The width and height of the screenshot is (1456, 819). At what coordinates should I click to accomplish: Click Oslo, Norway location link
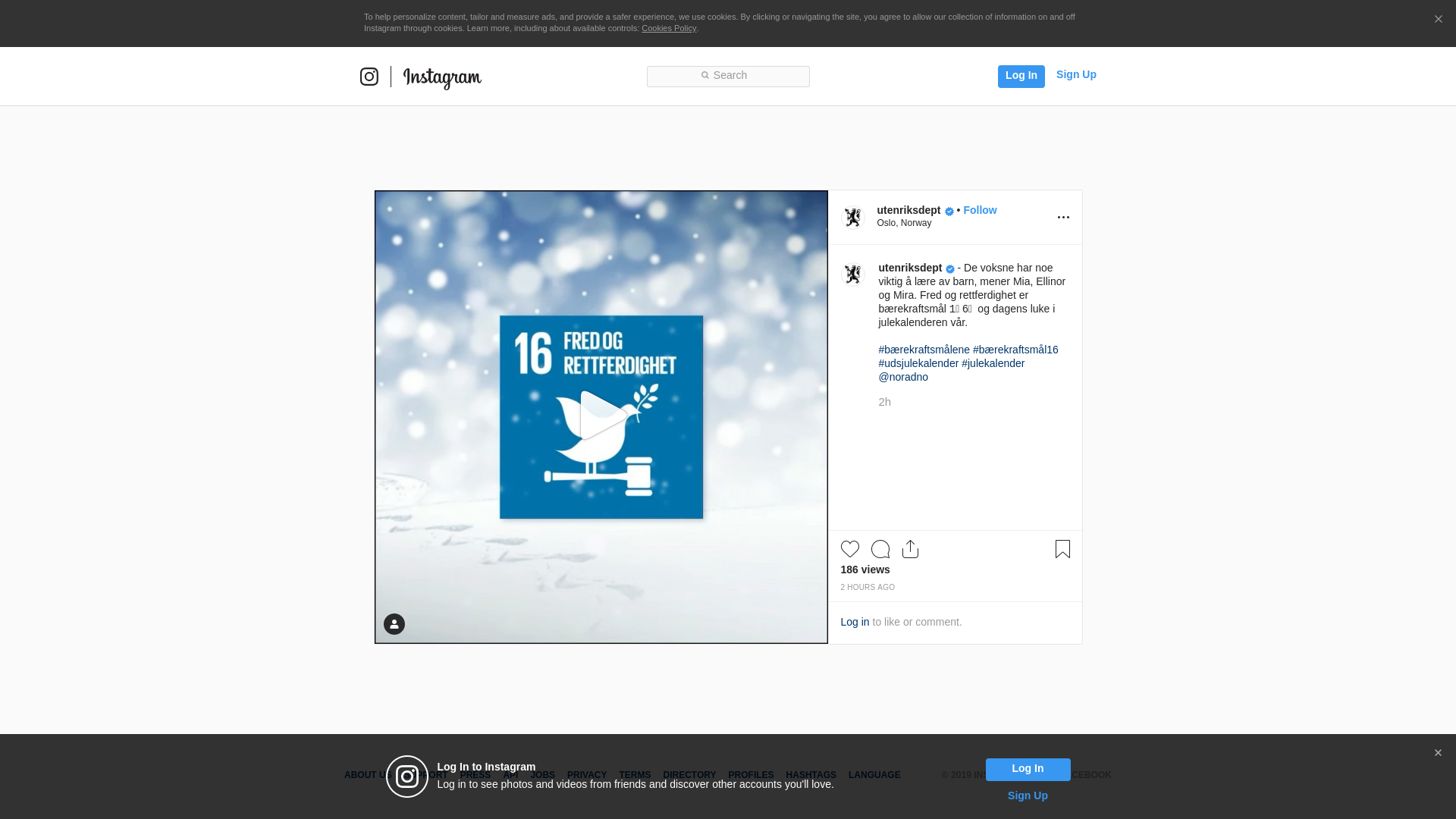pyautogui.click(x=904, y=223)
